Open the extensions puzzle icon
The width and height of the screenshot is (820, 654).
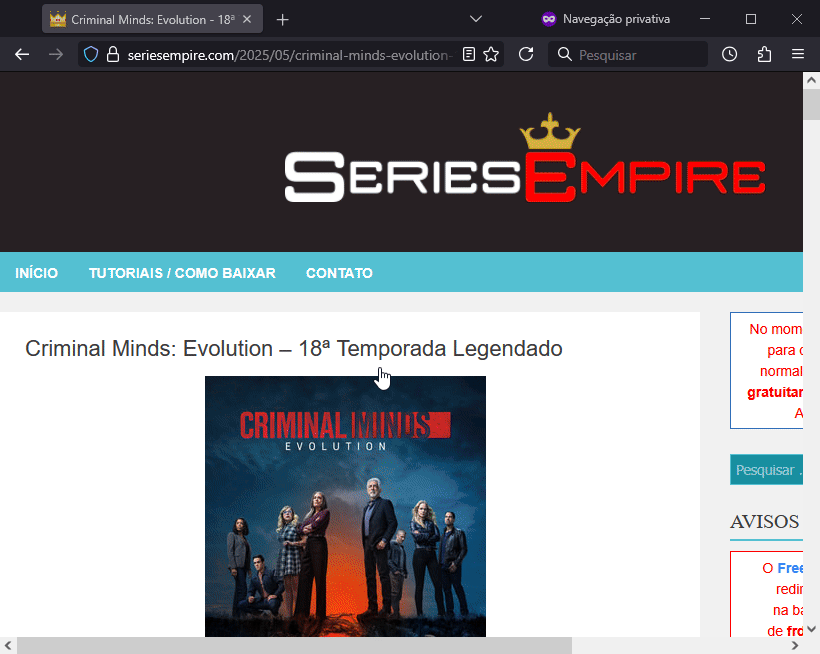tap(764, 54)
